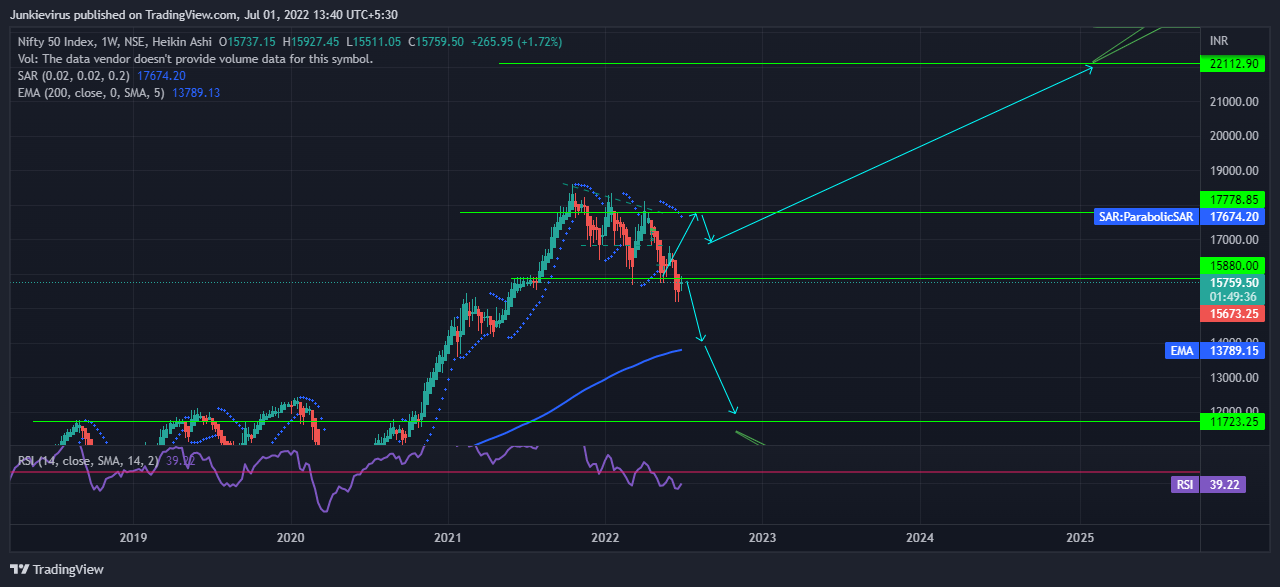The width and height of the screenshot is (1280, 587).
Task: Click the 21000.00 price axis tick
Action: (x=1232, y=102)
